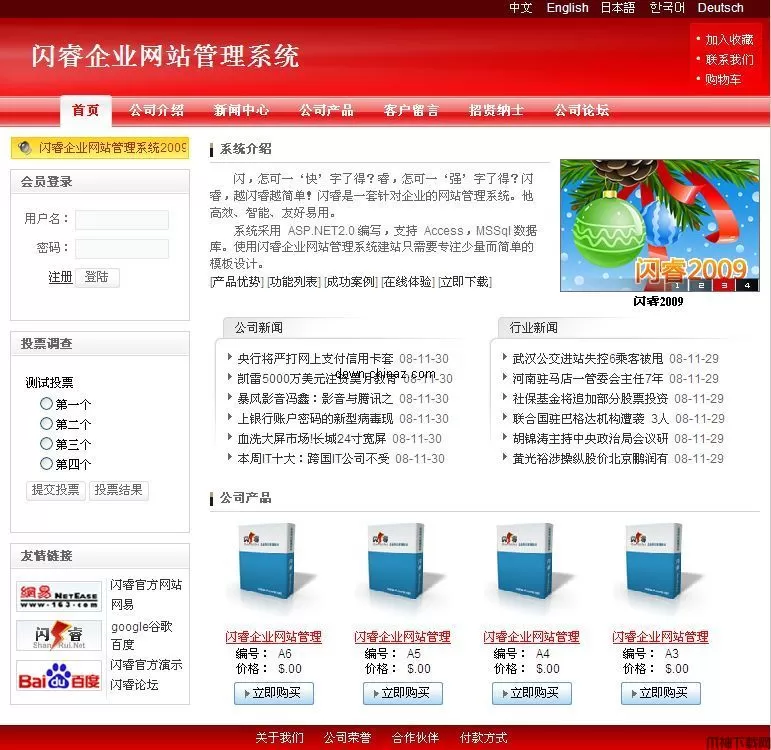The height and width of the screenshot is (750, 771).
Task: Buy product A3 with 立即购买
Action: [x=660, y=693]
